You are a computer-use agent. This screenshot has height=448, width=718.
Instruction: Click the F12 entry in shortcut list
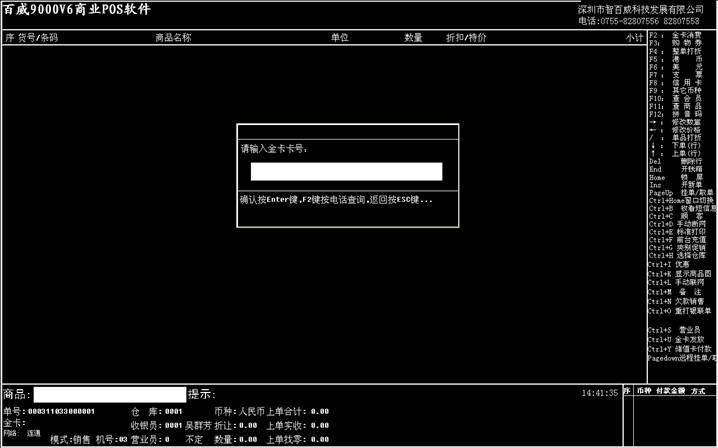[x=675, y=114]
